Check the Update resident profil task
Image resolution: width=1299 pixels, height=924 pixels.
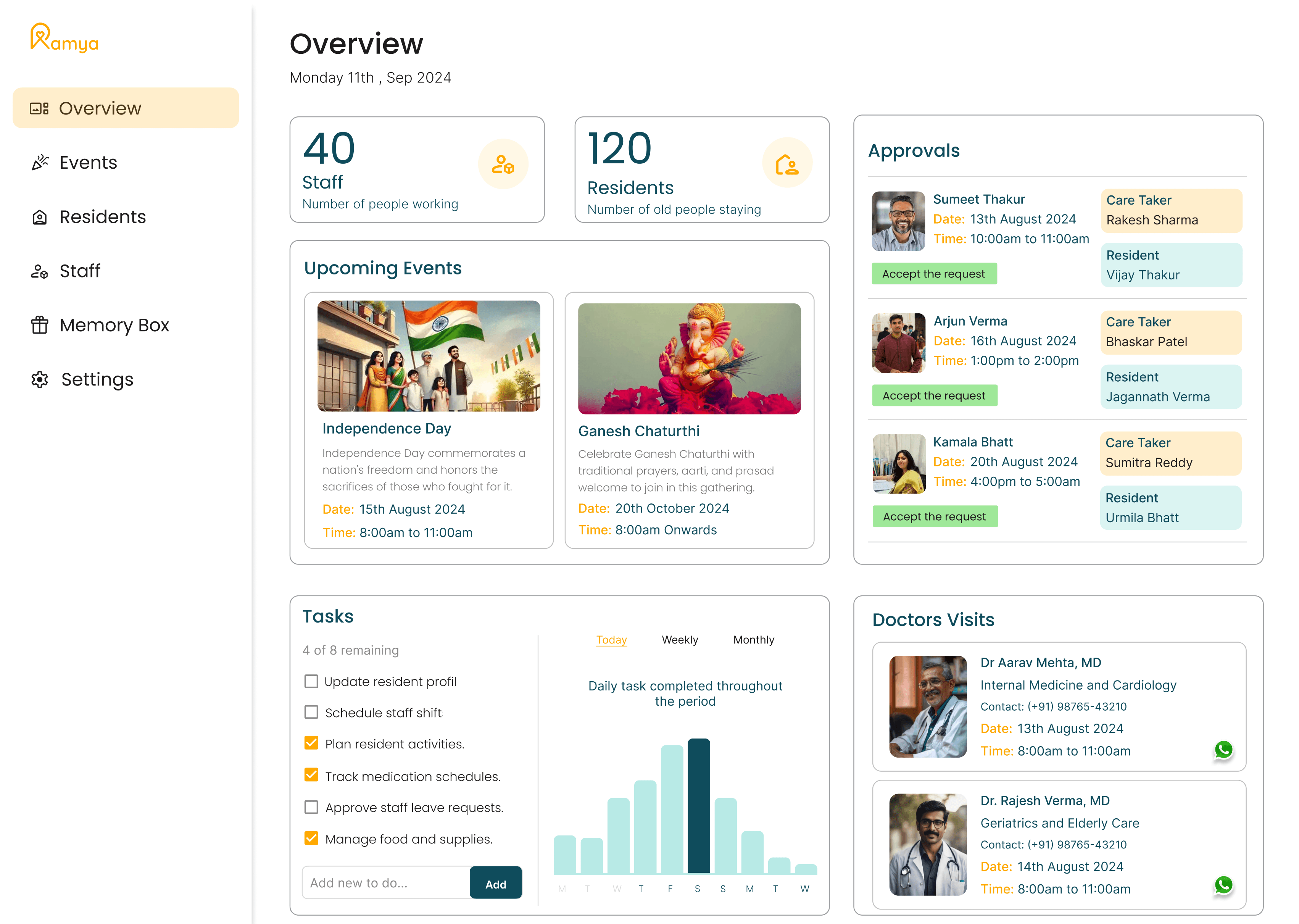tap(311, 681)
